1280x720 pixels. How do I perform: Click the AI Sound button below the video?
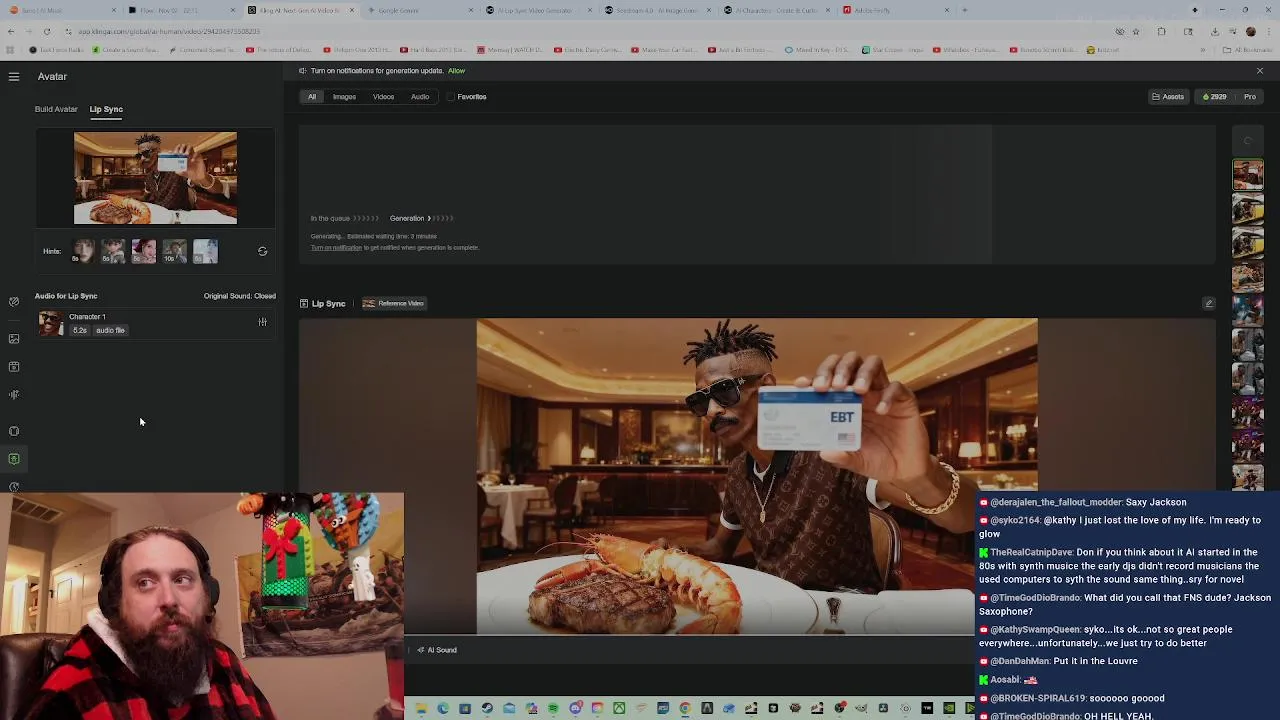[437, 650]
